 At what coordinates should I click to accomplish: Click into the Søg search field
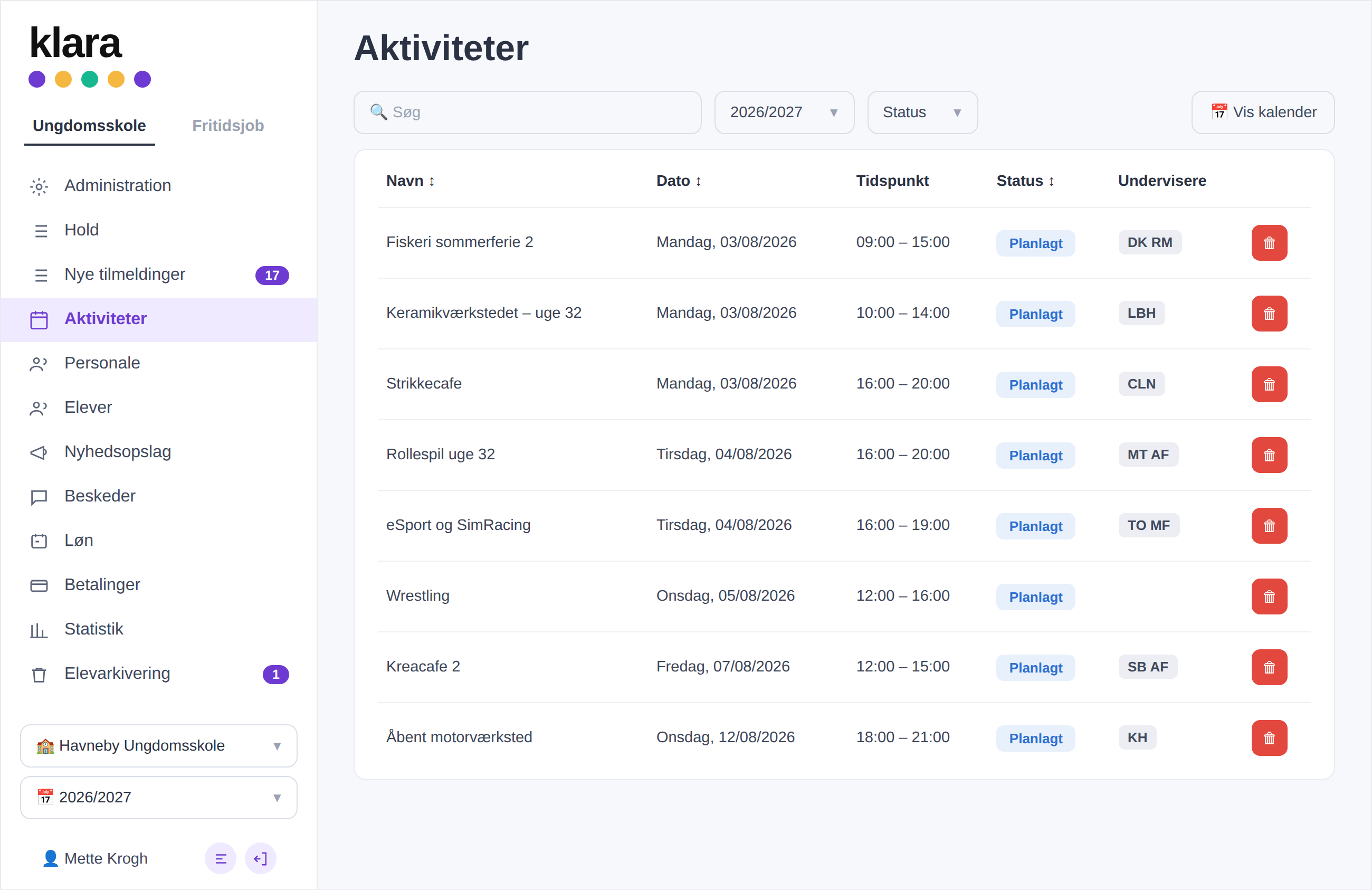pos(528,112)
